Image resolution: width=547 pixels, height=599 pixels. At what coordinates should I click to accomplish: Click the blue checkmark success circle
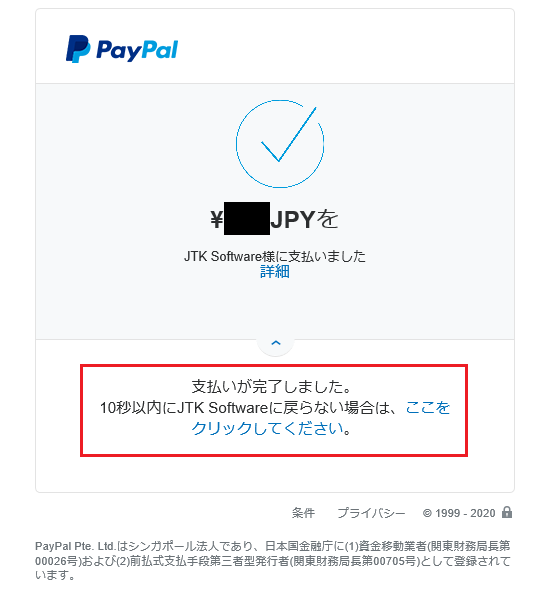pos(280,144)
